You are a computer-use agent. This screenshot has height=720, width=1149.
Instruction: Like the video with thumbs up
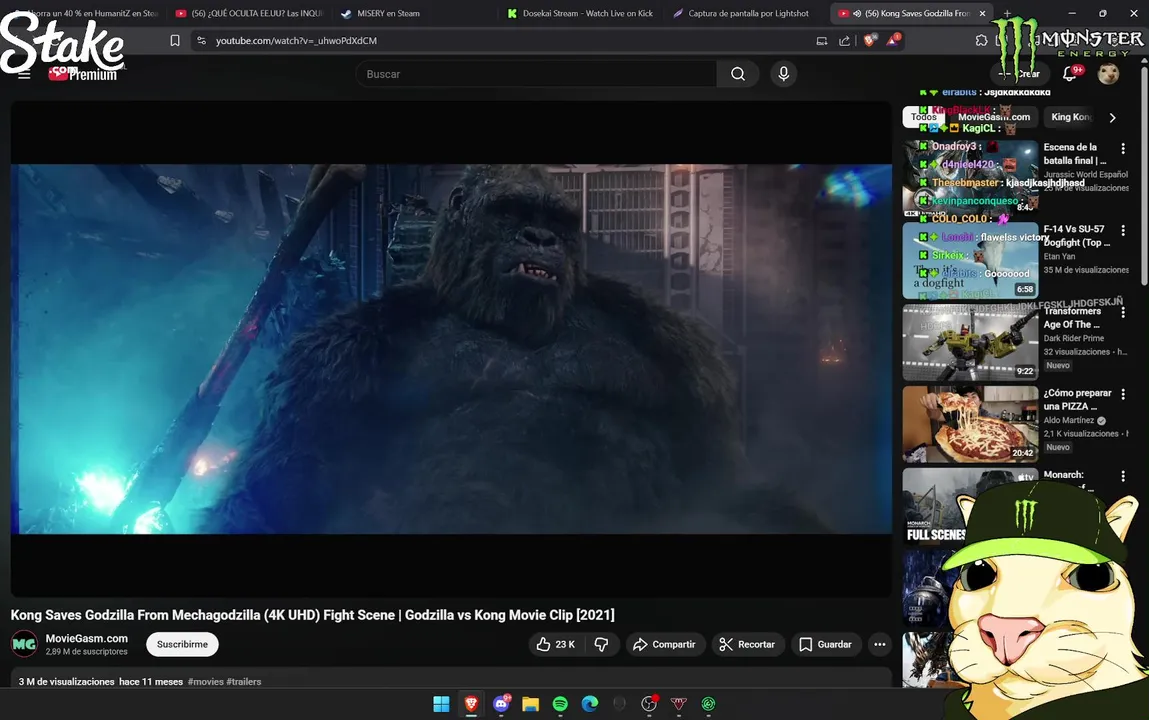[x=555, y=645]
